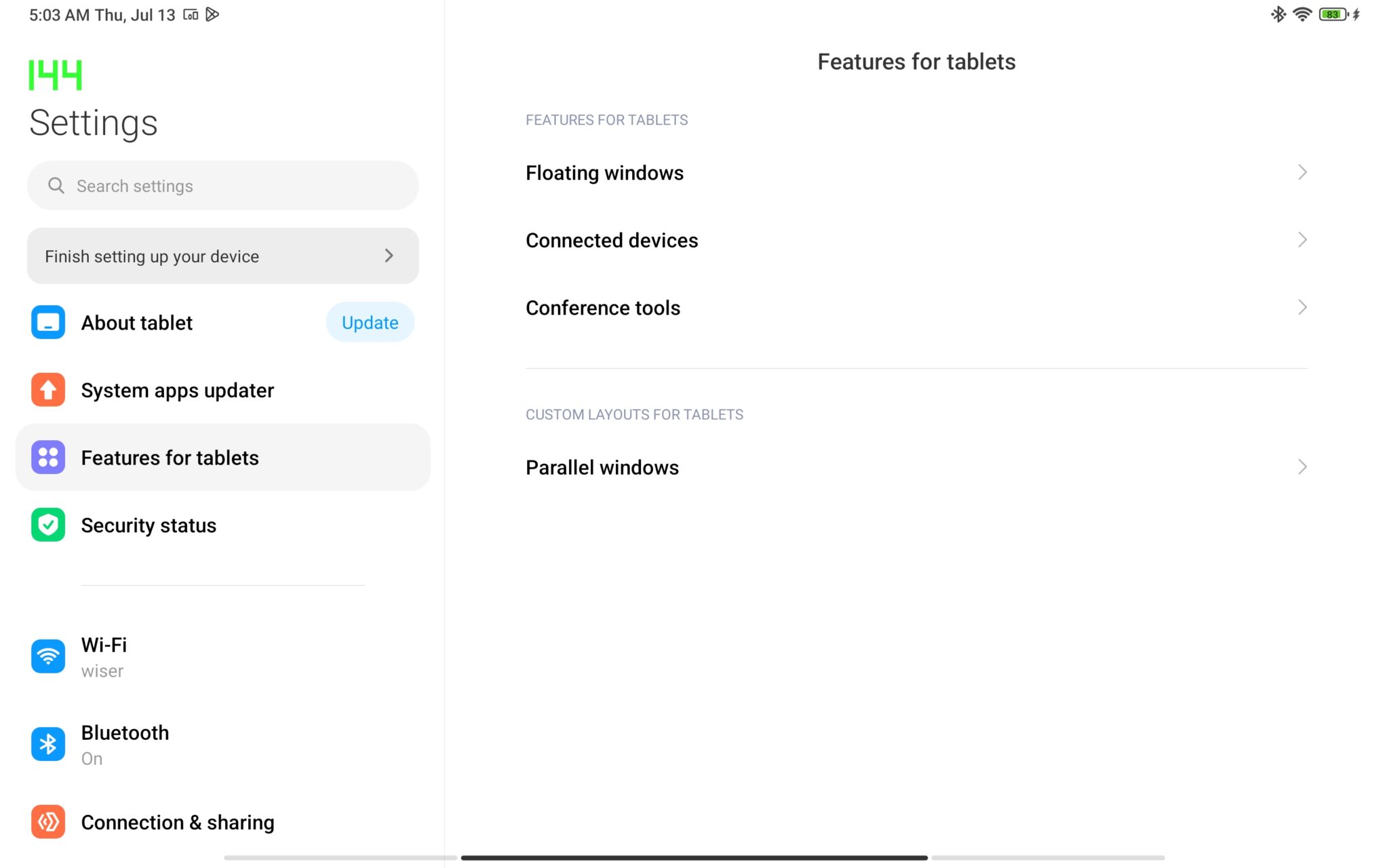Tap the Features for tablets grid icon
This screenshot has height=868, width=1389.
coord(48,457)
